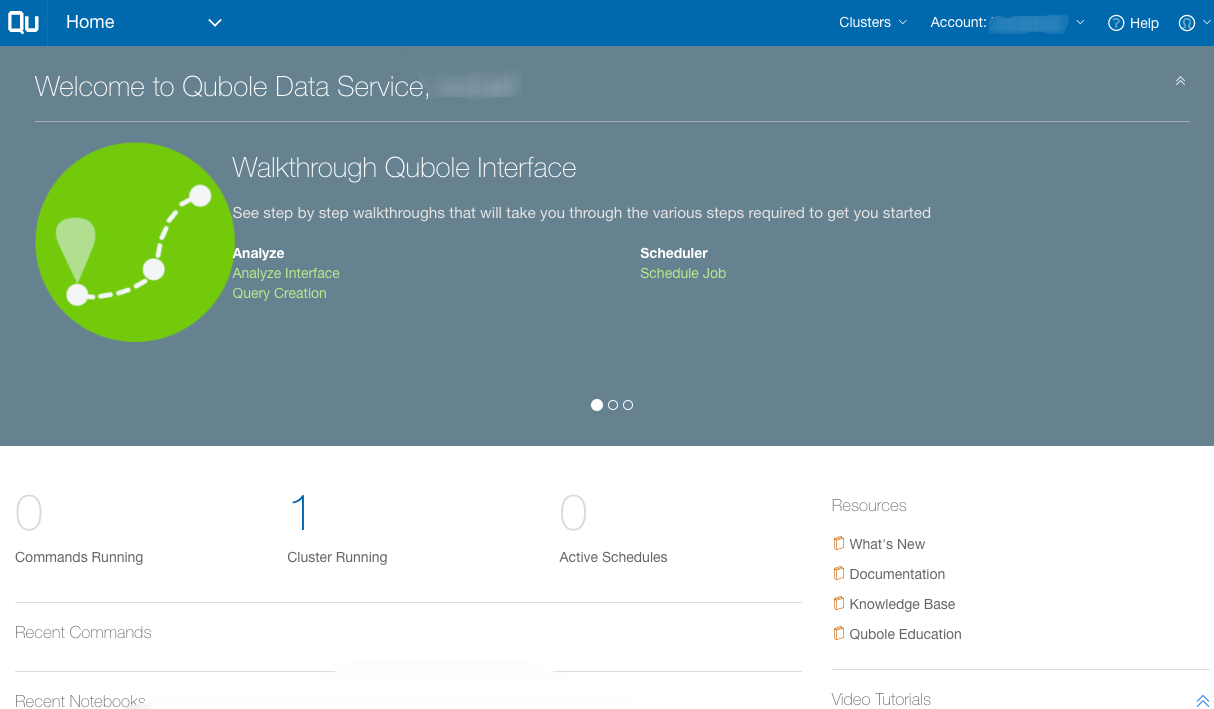Click the Commands Running count of 0
The width and height of the screenshot is (1214, 709).
coord(29,513)
